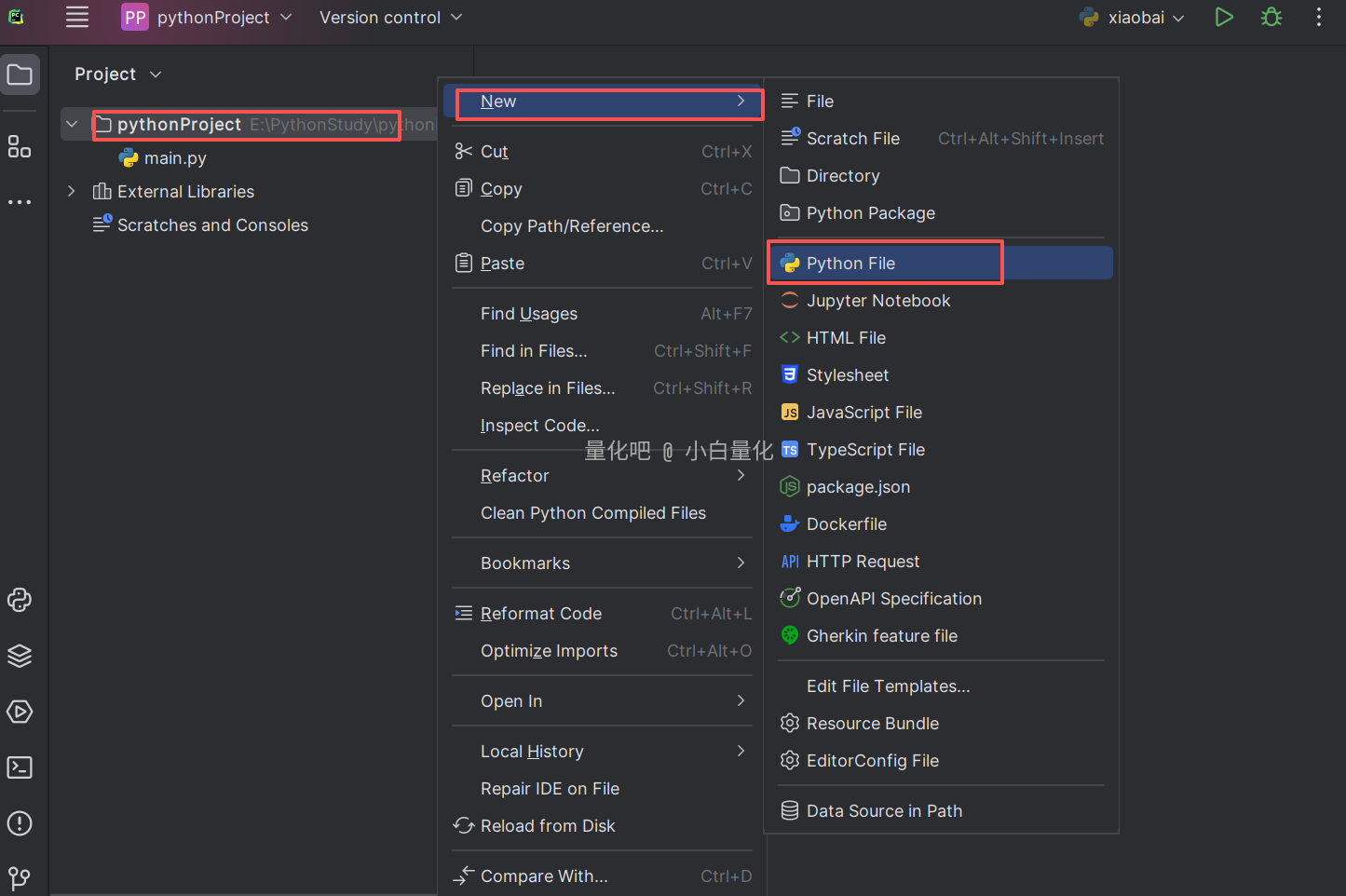Open the Structure tool window icon
Viewport: 1346px width, 896px height.
pos(20,147)
